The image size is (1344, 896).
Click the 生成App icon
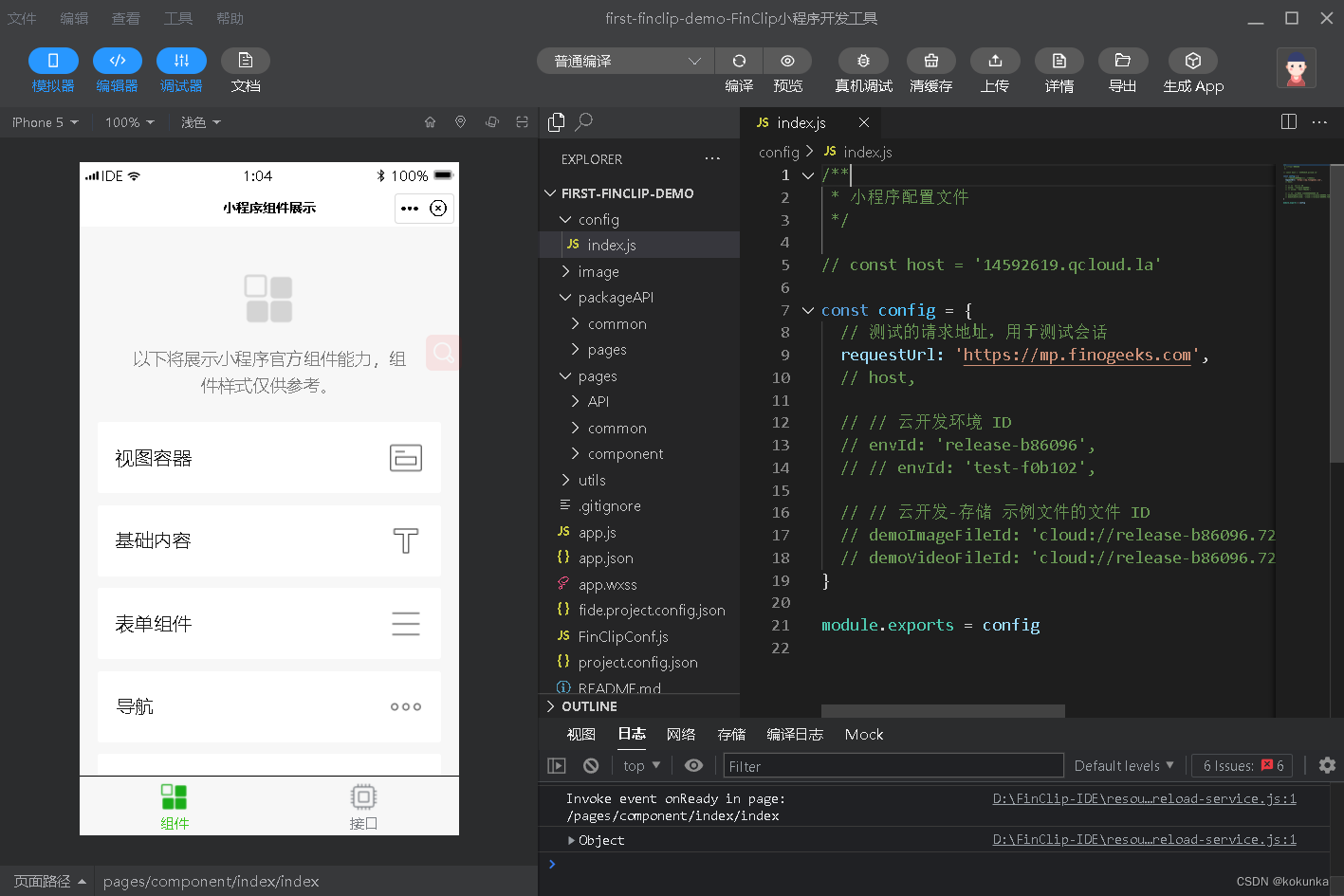1192,60
